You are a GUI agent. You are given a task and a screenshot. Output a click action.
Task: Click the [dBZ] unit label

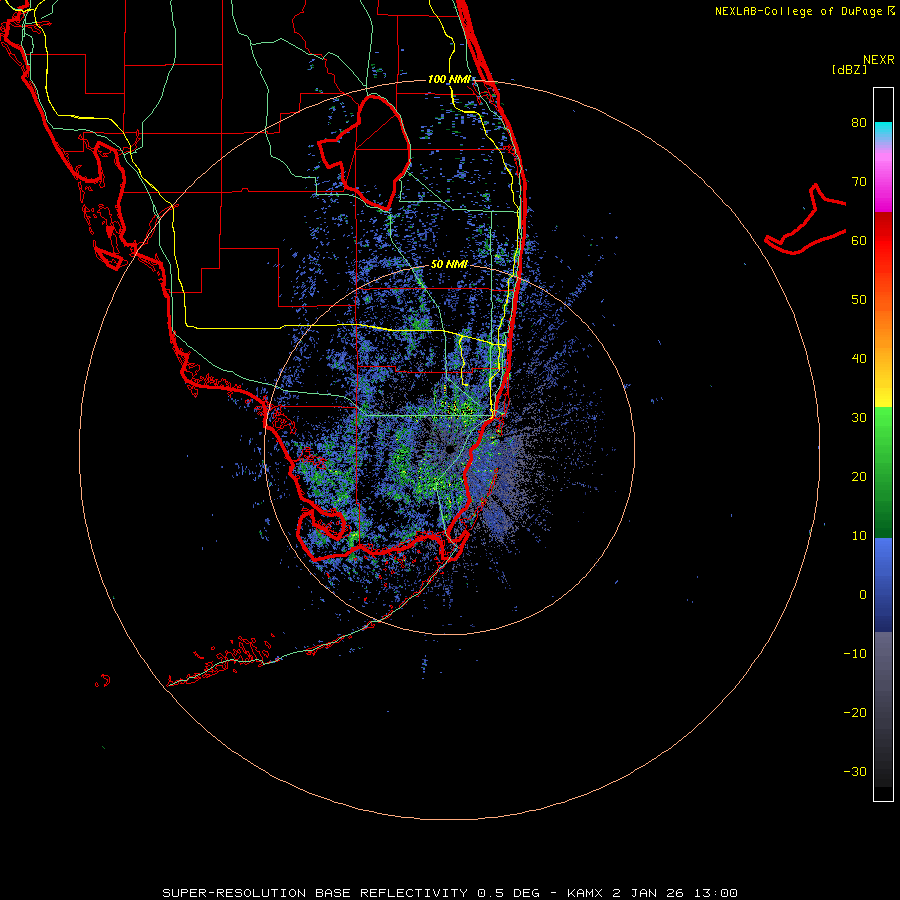(x=849, y=69)
